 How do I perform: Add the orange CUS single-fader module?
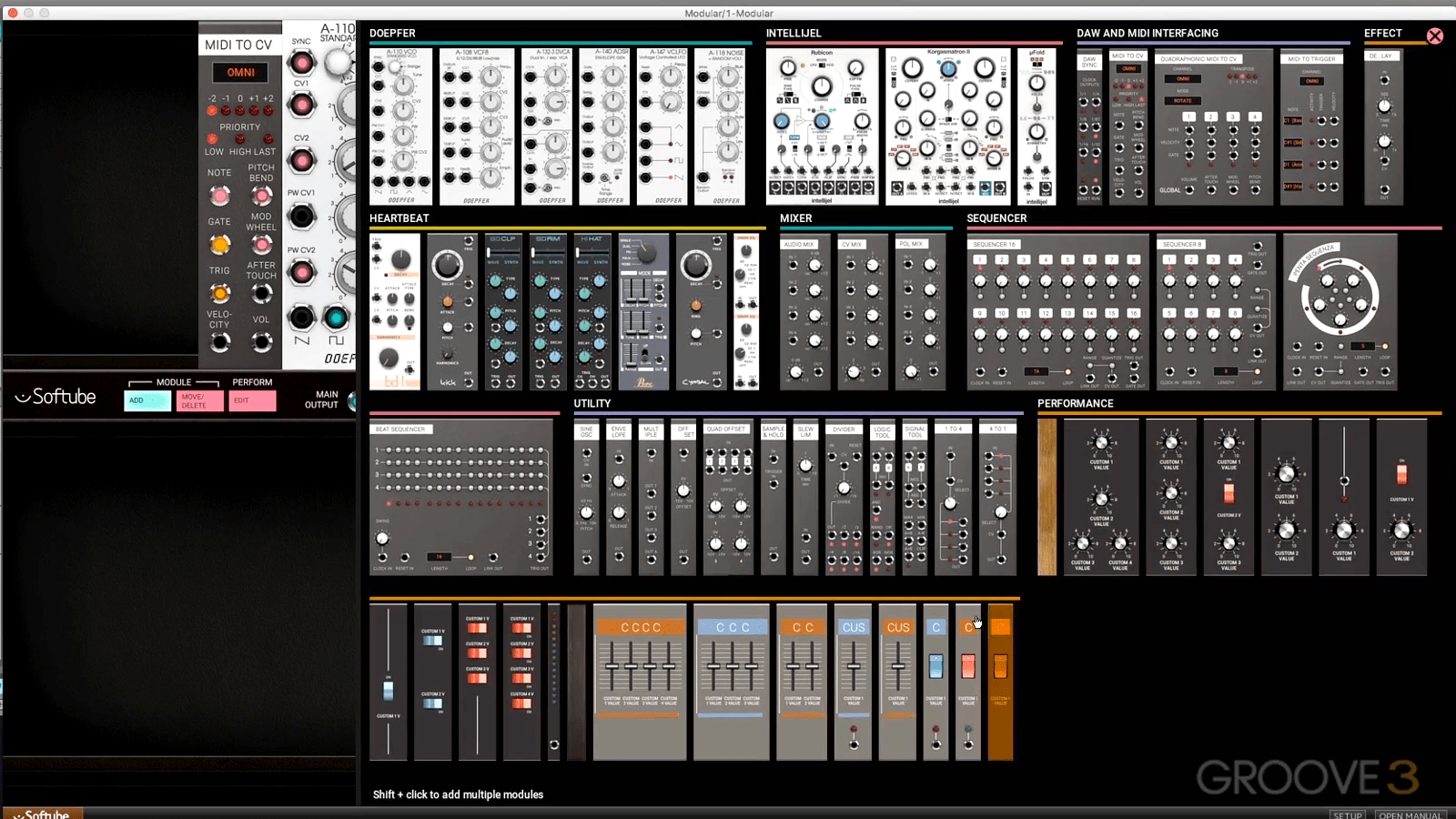pyautogui.click(x=897, y=682)
